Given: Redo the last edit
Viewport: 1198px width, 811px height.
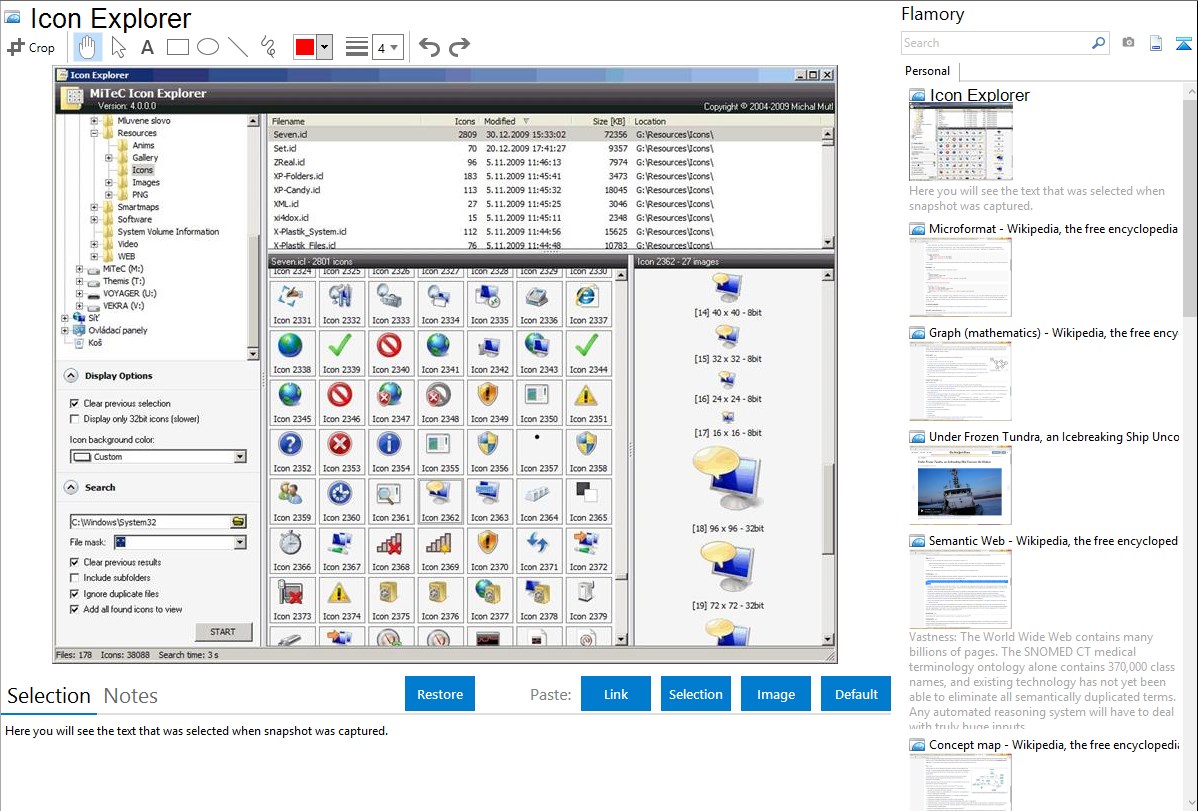Looking at the screenshot, I should [459, 47].
